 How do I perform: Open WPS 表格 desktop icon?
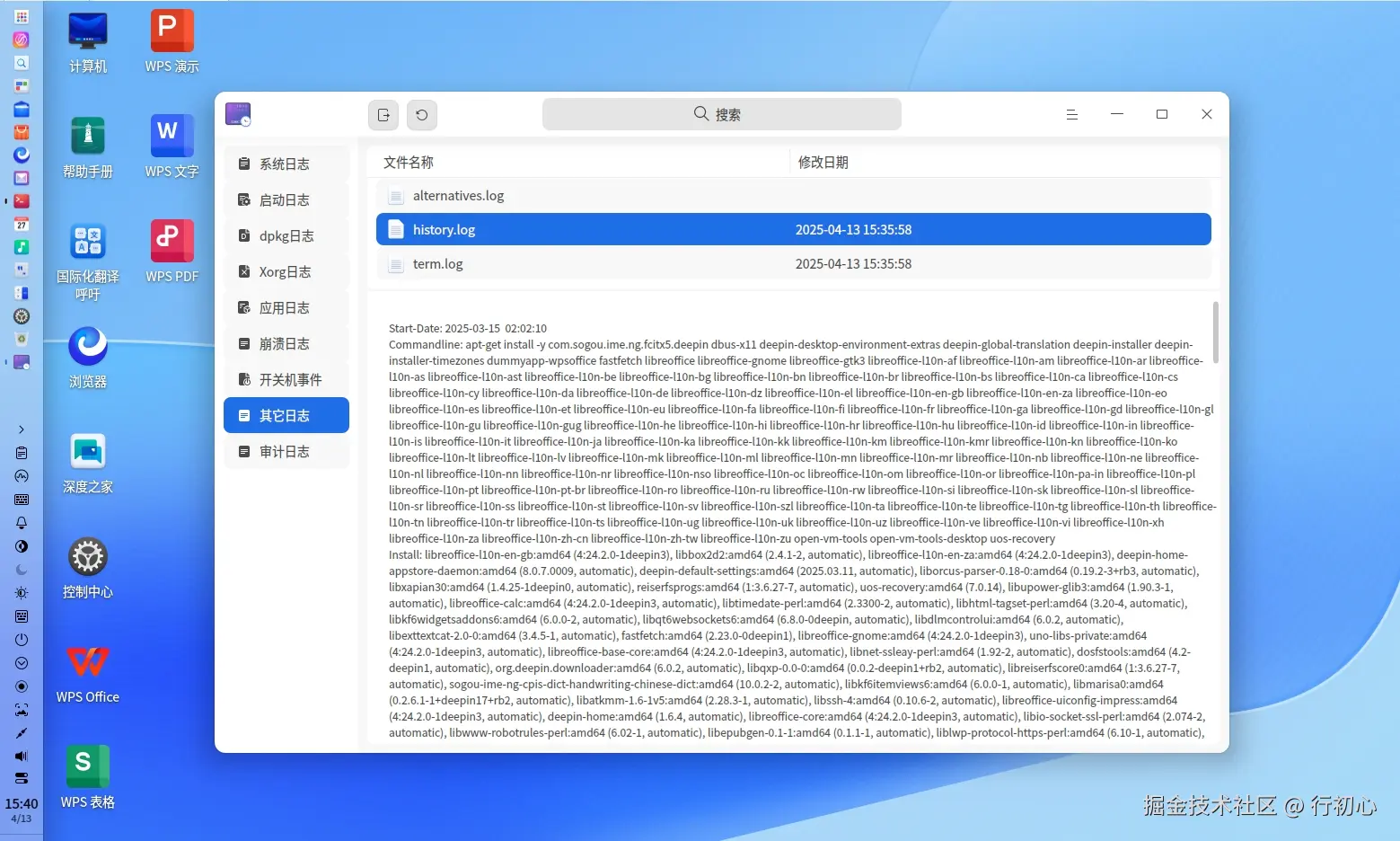point(88,779)
